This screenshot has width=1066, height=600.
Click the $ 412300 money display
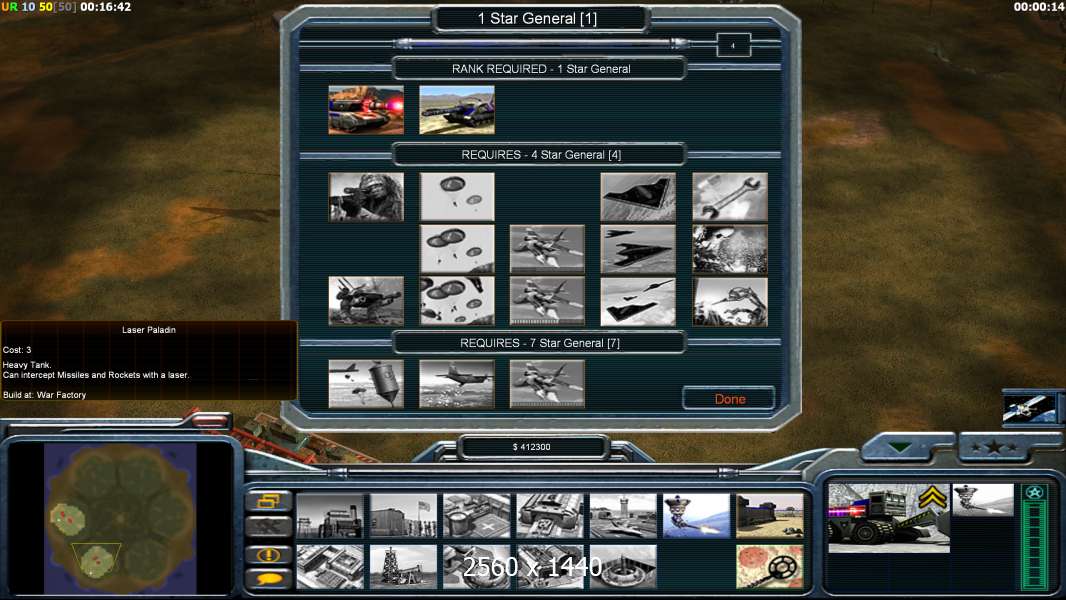point(532,447)
